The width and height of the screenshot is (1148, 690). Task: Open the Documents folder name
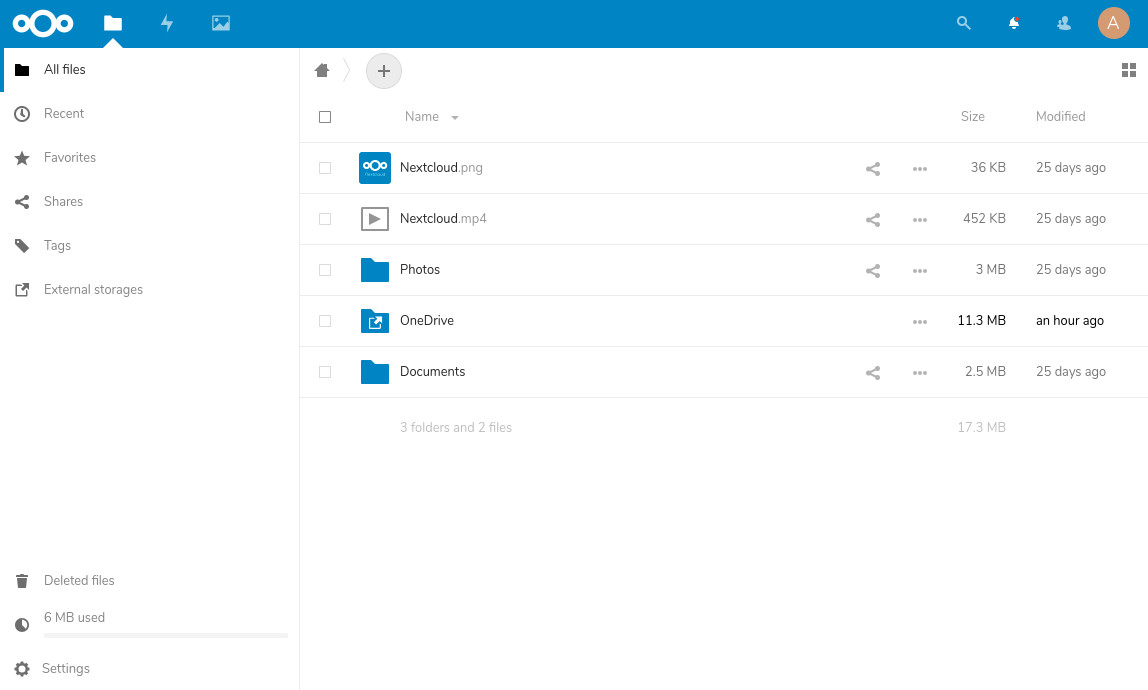(432, 371)
